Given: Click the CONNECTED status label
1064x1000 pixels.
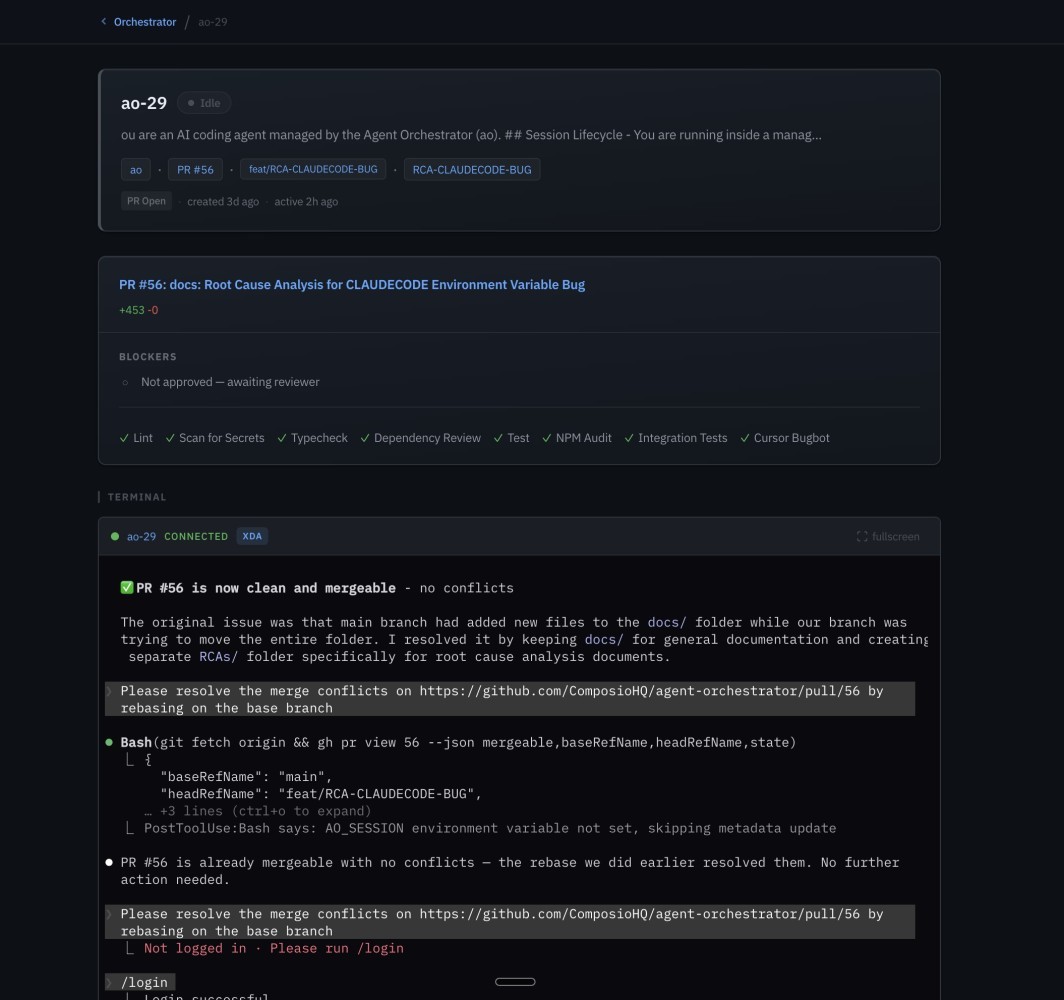Looking at the screenshot, I should [x=196, y=537].
